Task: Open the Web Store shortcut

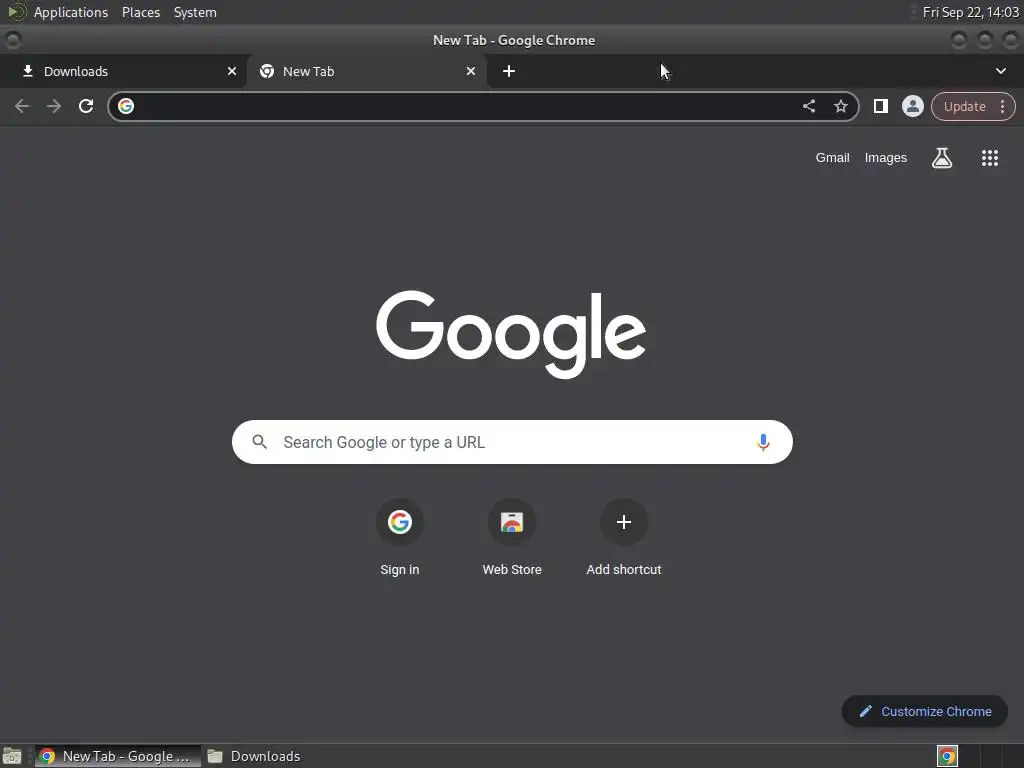Action: pyautogui.click(x=512, y=537)
